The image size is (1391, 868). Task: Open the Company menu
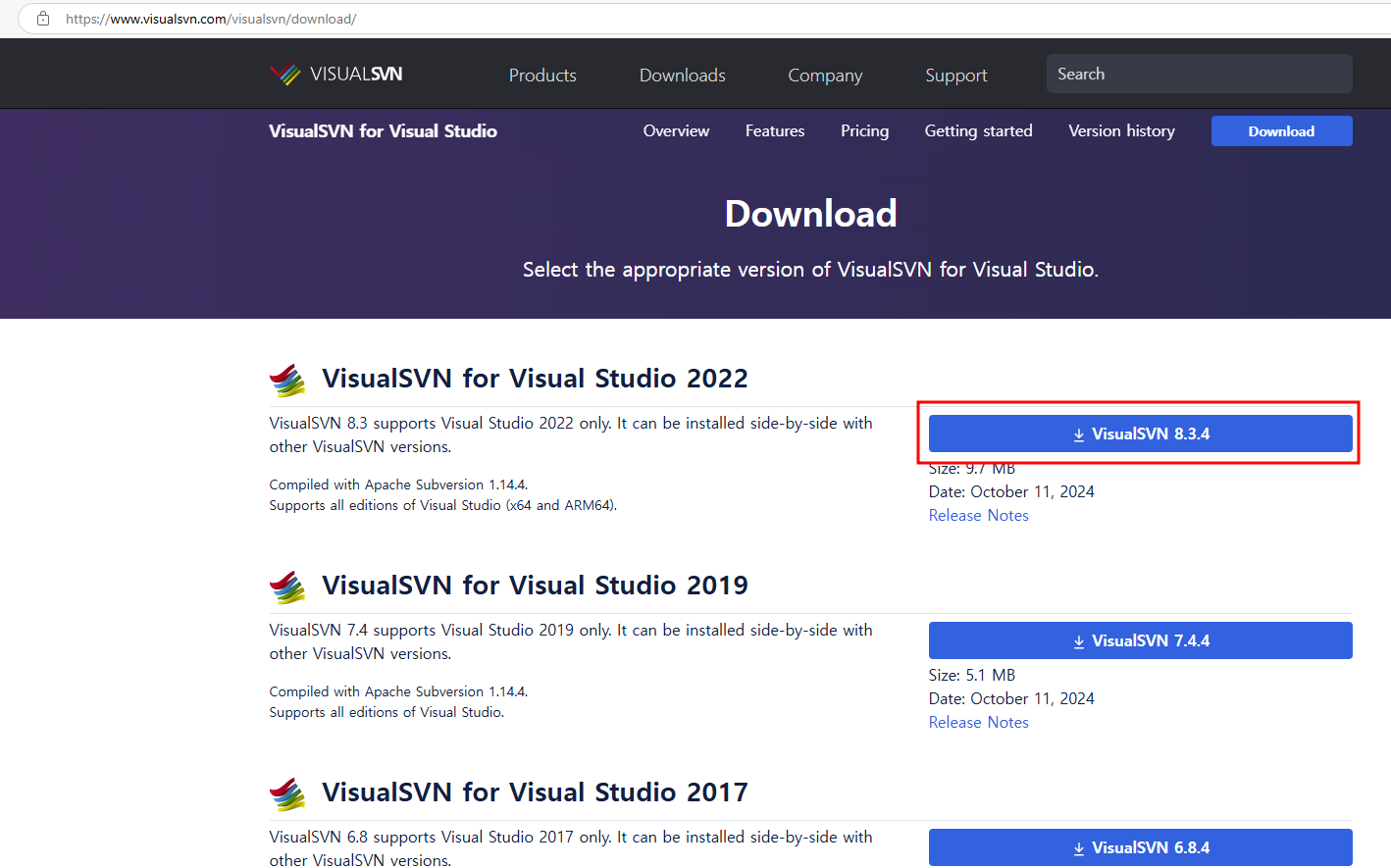coord(825,76)
